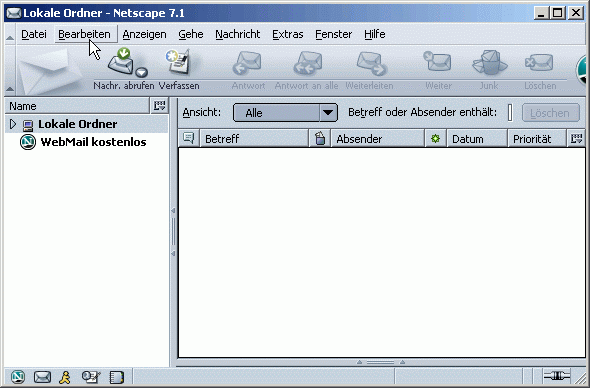Toggle the online/offline connection icon
The image size is (590, 388).
tap(557, 376)
